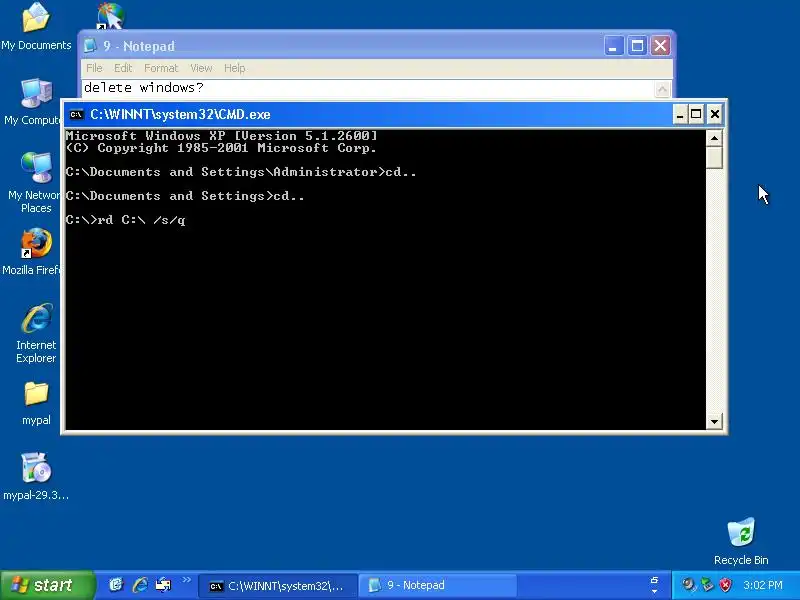Click Notepad's scrollbar up arrow
The image size is (800, 600).
click(x=662, y=89)
